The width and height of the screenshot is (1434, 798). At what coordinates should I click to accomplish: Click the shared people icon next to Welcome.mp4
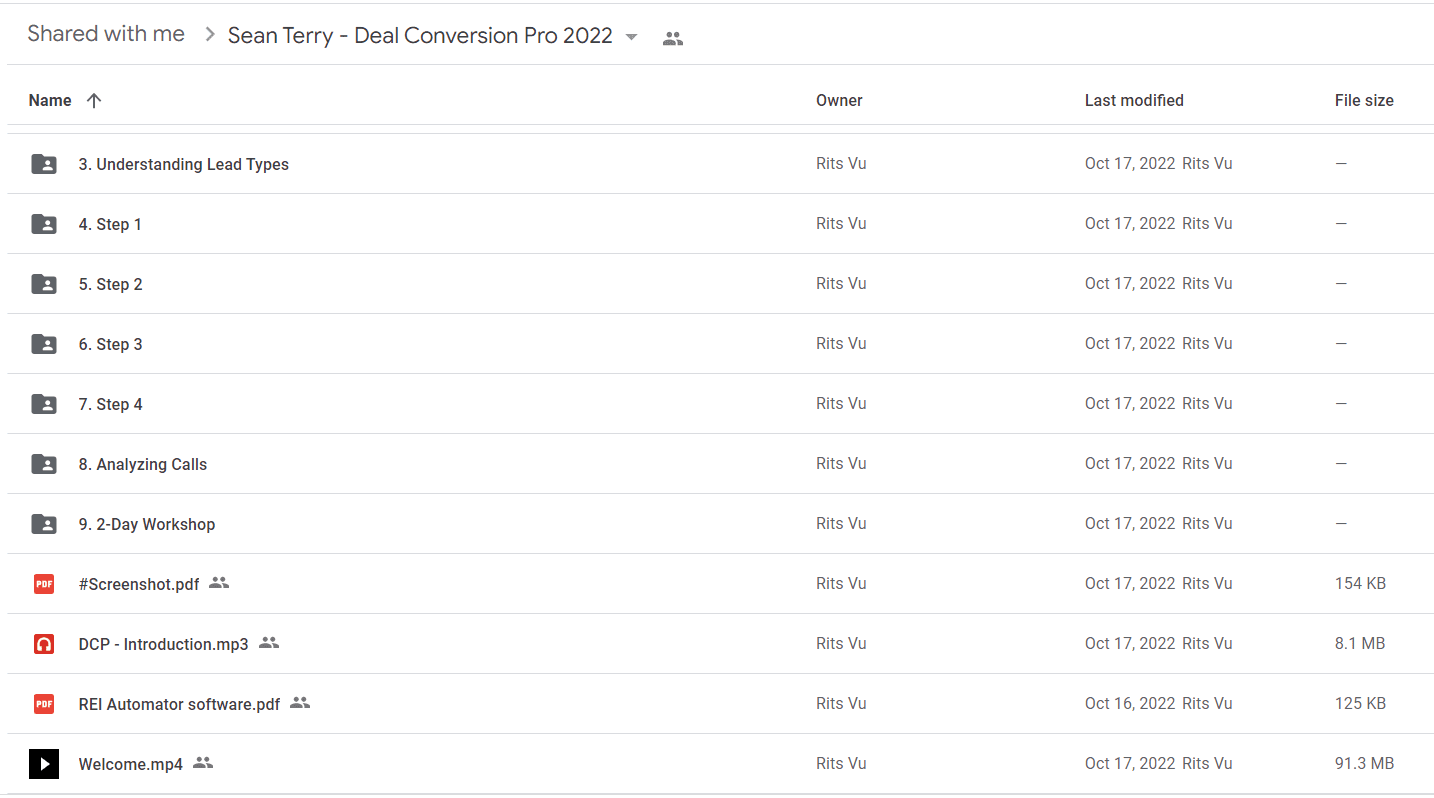[203, 763]
